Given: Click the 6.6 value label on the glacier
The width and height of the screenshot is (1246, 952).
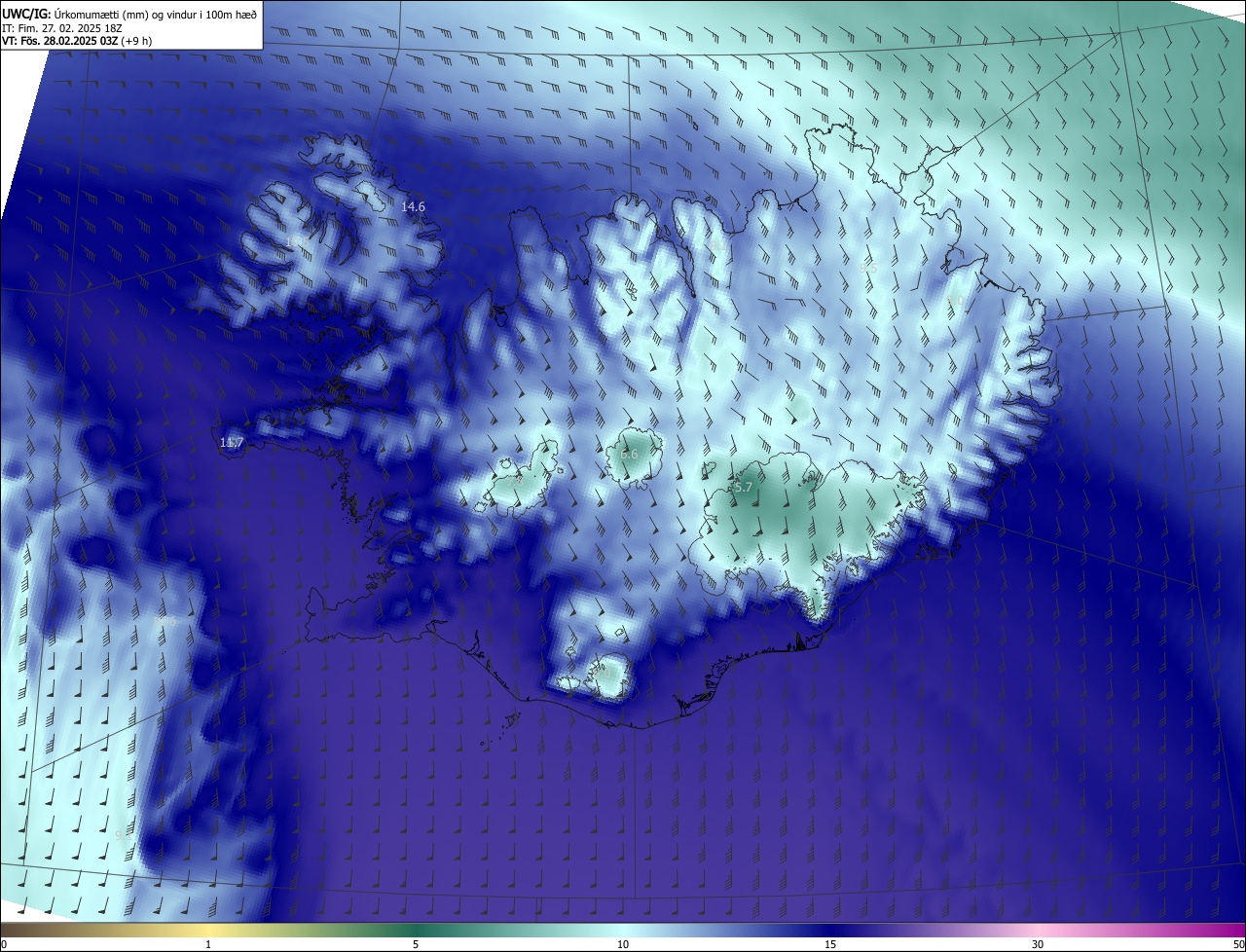Looking at the screenshot, I should [x=629, y=454].
